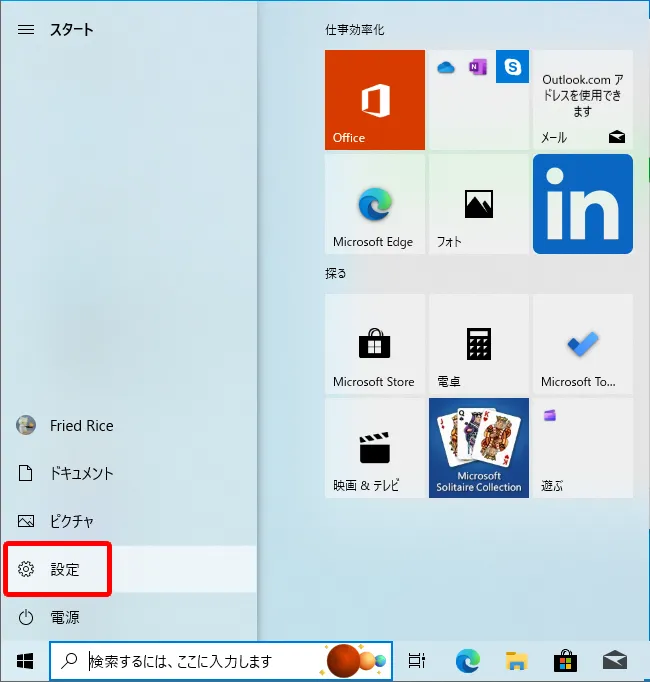The width and height of the screenshot is (650, 682).
Task: Open Settings (設定)
Action: [129, 569]
